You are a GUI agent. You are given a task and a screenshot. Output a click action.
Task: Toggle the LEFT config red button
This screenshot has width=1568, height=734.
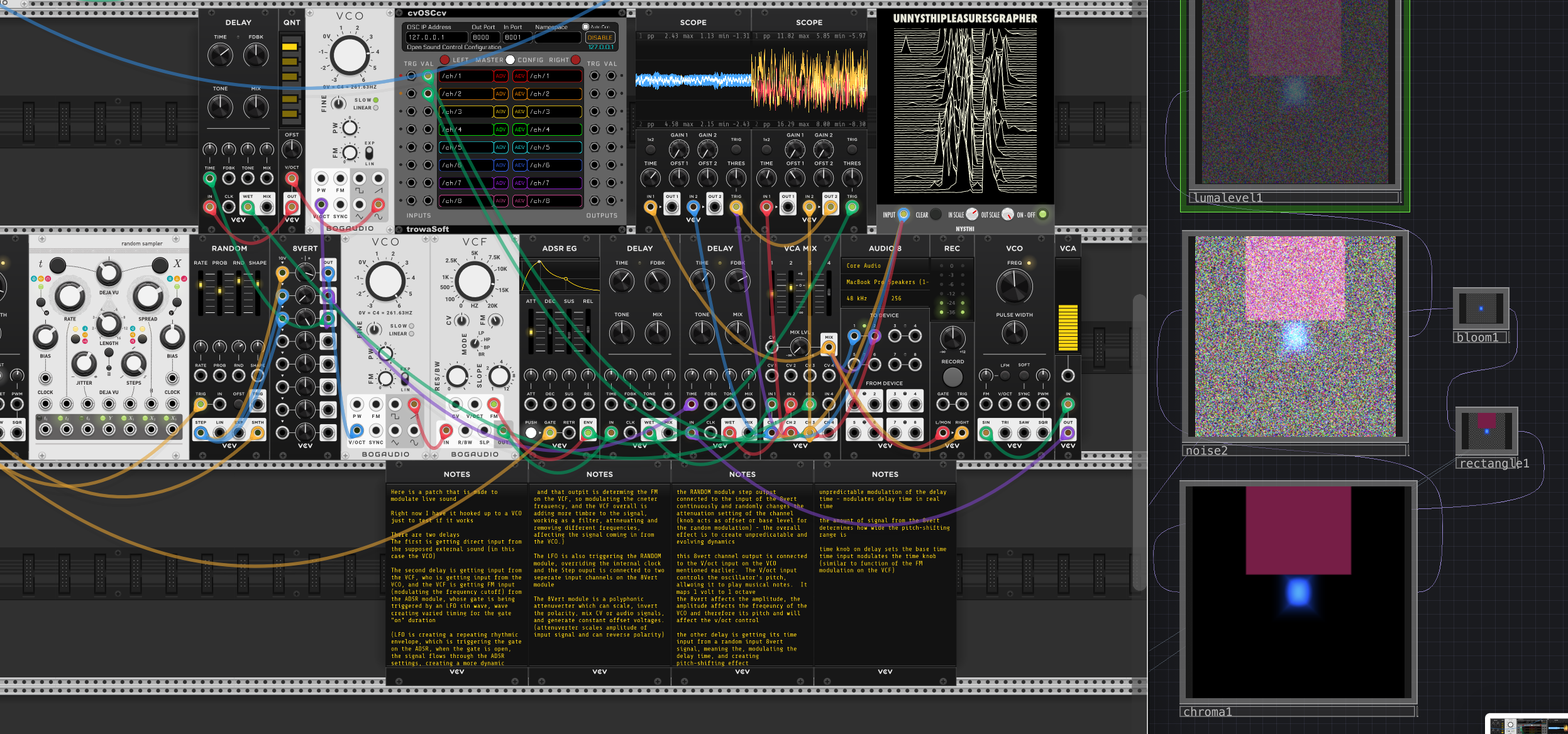444,60
